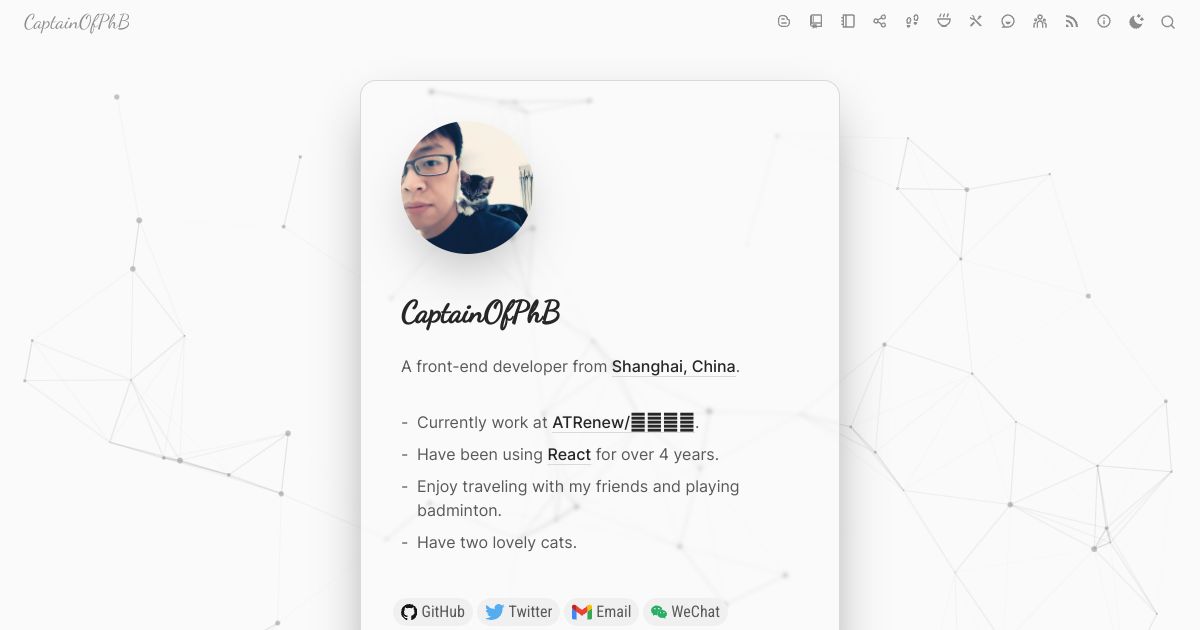Click the Twitter button
This screenshot has width=1200, height=630.
(x=518, y=612)
